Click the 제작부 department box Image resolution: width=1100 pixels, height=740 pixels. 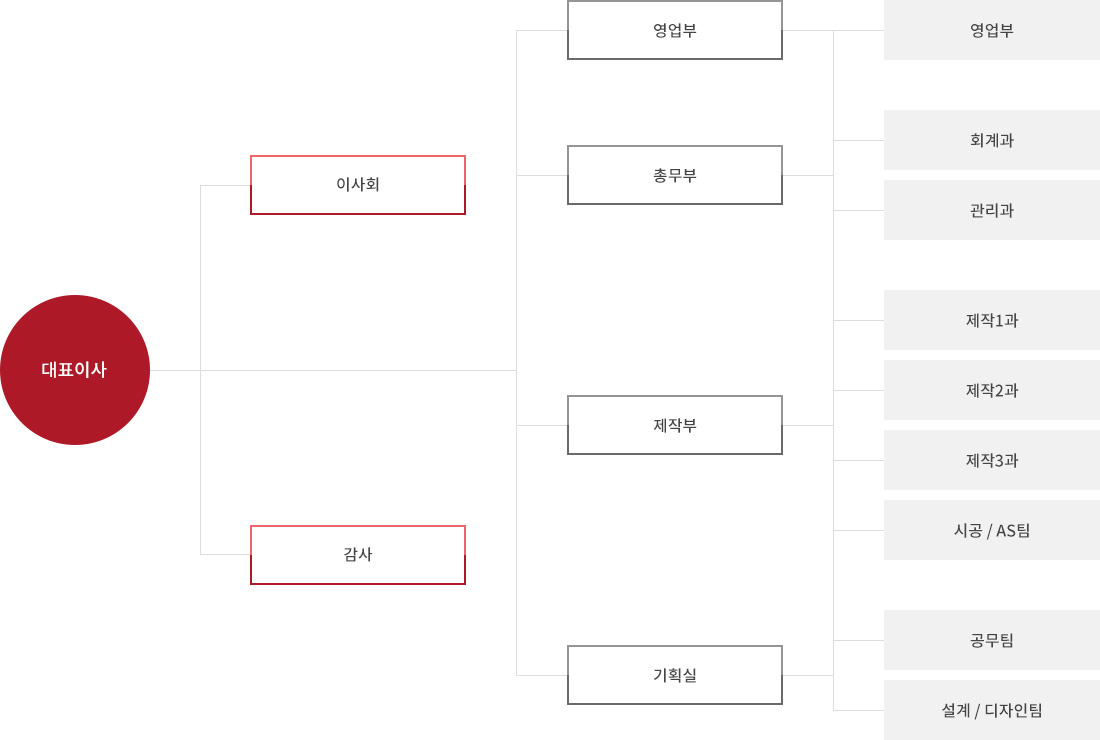(x=675, y=425)
